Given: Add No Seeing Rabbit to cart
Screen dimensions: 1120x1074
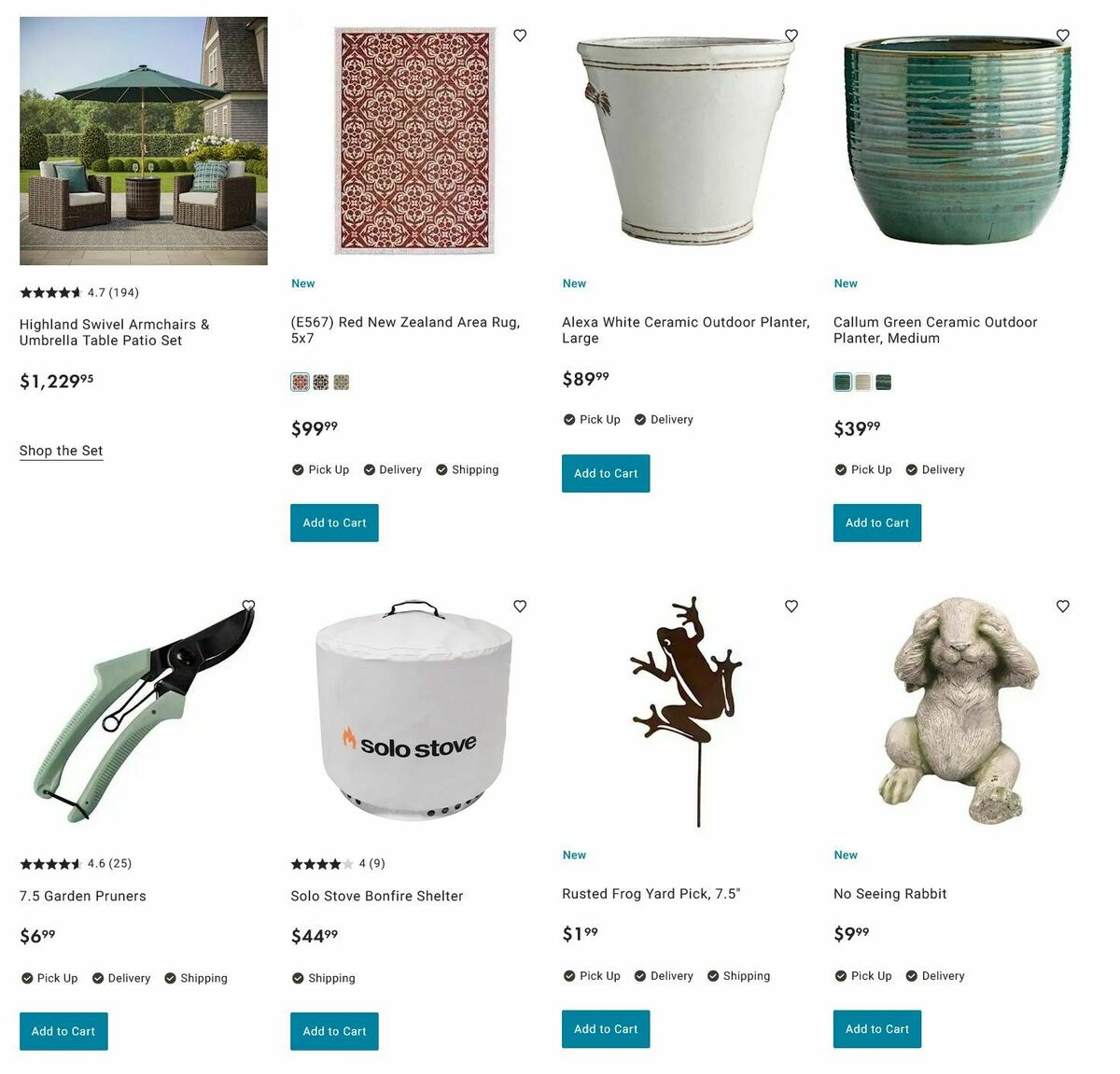Looking at the screenshot, I should point(877,1029).
